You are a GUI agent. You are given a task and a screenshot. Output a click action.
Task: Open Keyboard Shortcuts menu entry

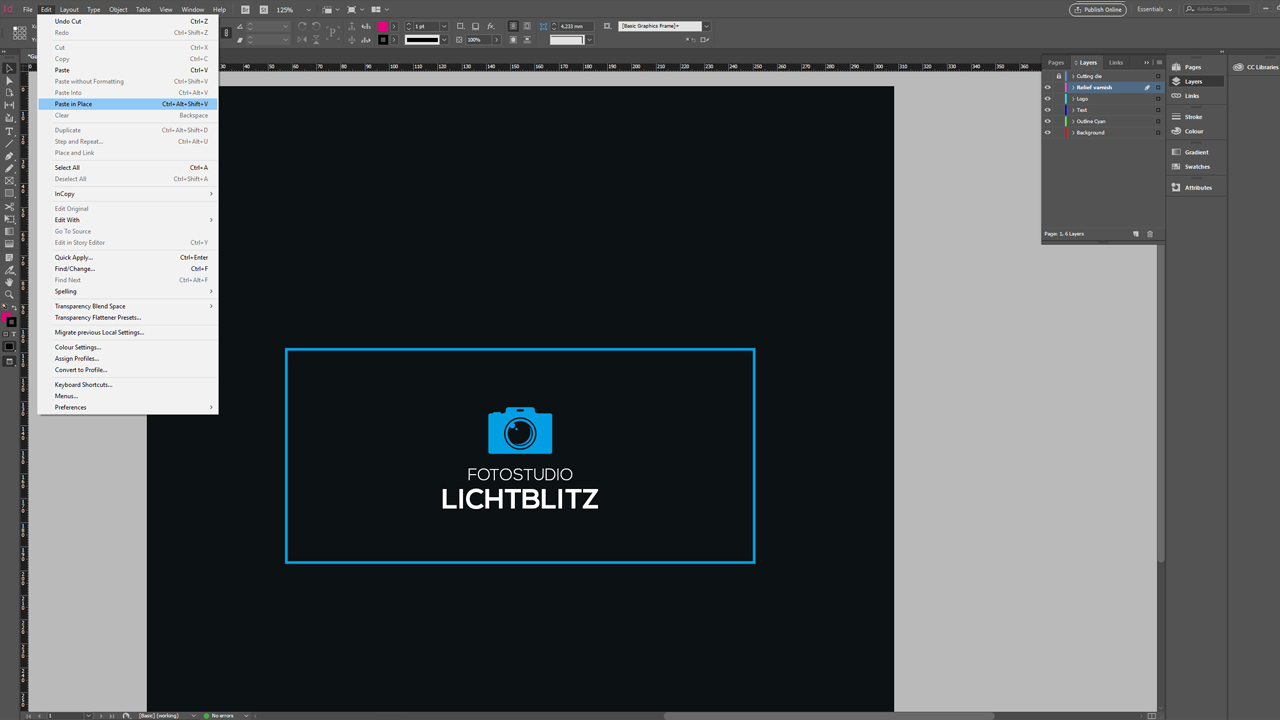(127, 384)
